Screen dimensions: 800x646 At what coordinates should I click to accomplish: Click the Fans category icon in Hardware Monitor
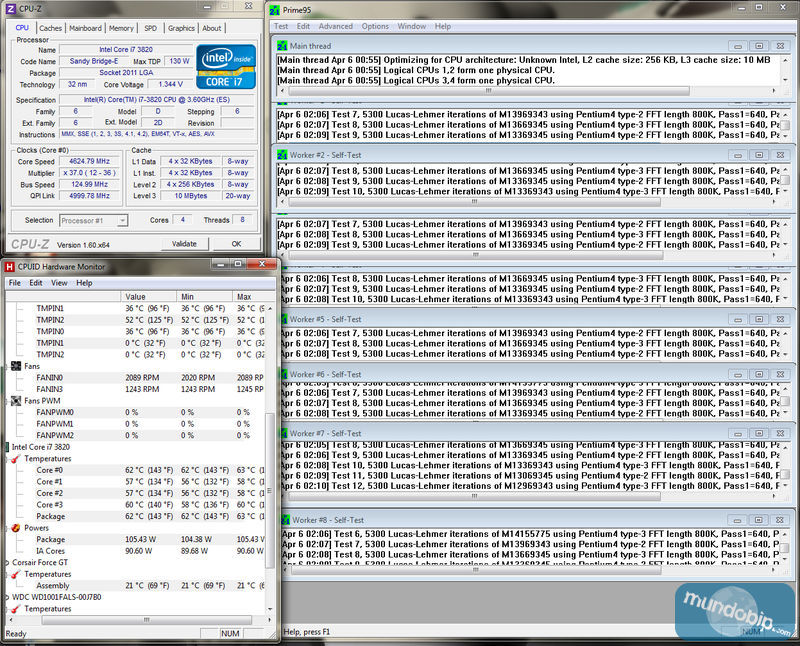(16, 366)
